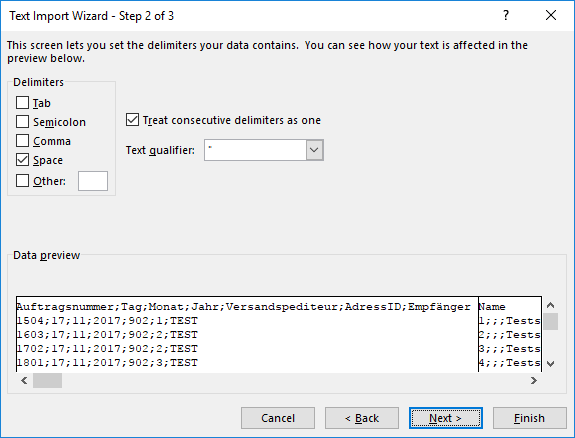Click the Other delimiter text field
The height and width of the screenshot is (438, 575).
[x=93, y=181]
